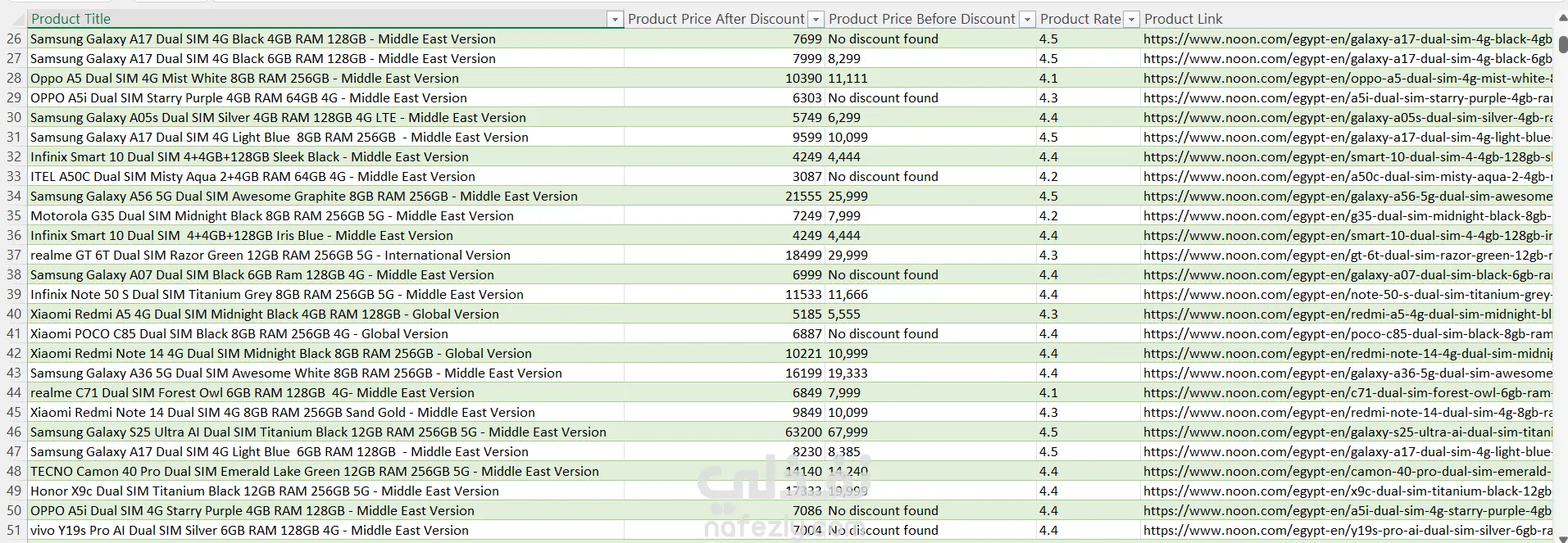
Task: Click the vertical scrollbar thumb
Action: click(x=1562, y=44)
